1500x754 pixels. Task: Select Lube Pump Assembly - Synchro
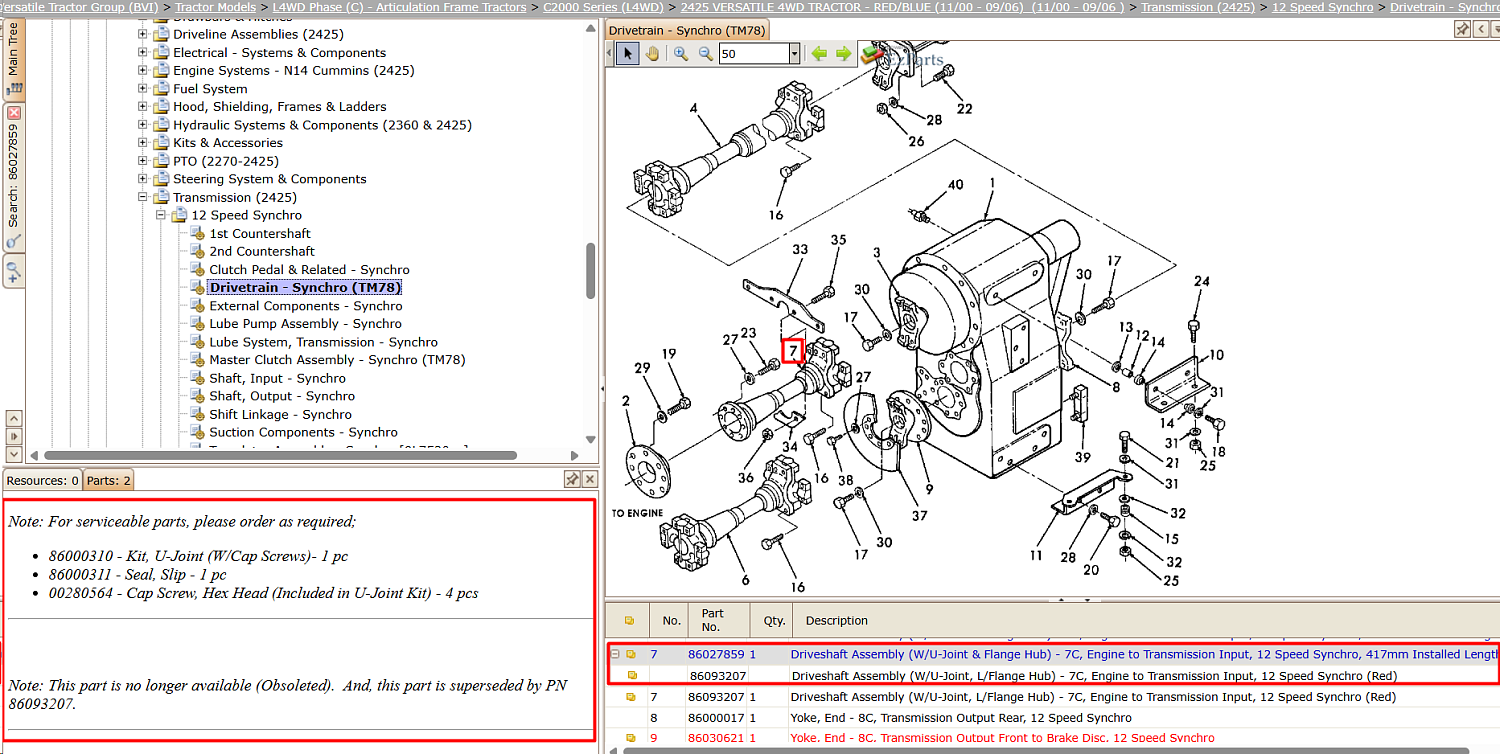(x=305, y=324)
